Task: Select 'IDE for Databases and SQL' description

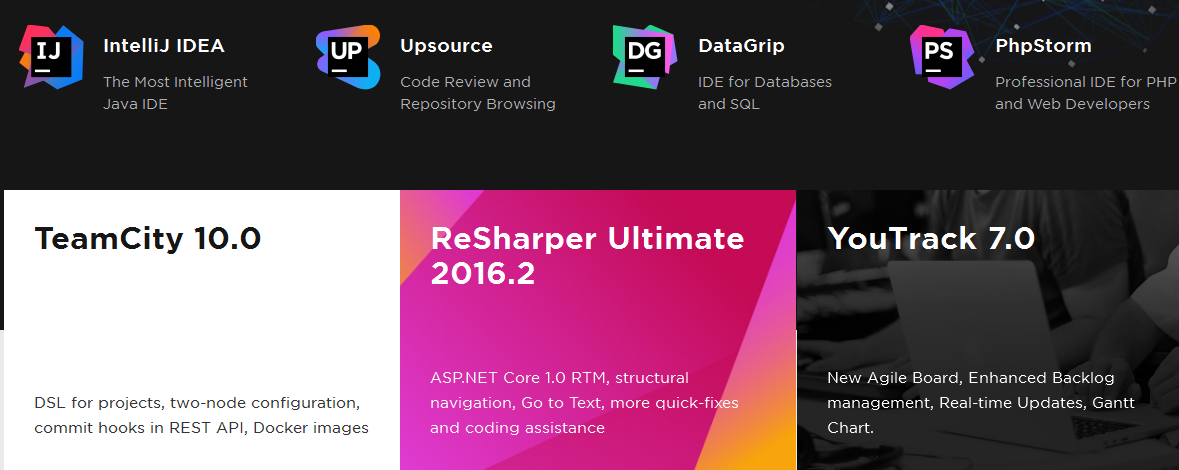Action: pyautogui.click(x=764, y=93)
